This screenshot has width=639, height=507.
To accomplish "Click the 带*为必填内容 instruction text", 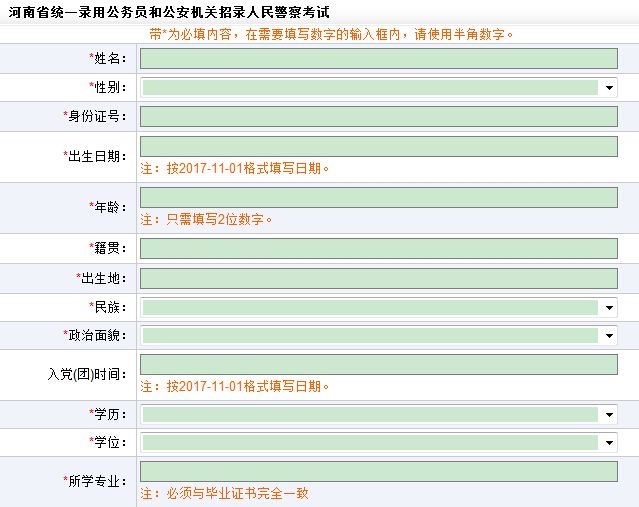I will click(x=331, y=35).
